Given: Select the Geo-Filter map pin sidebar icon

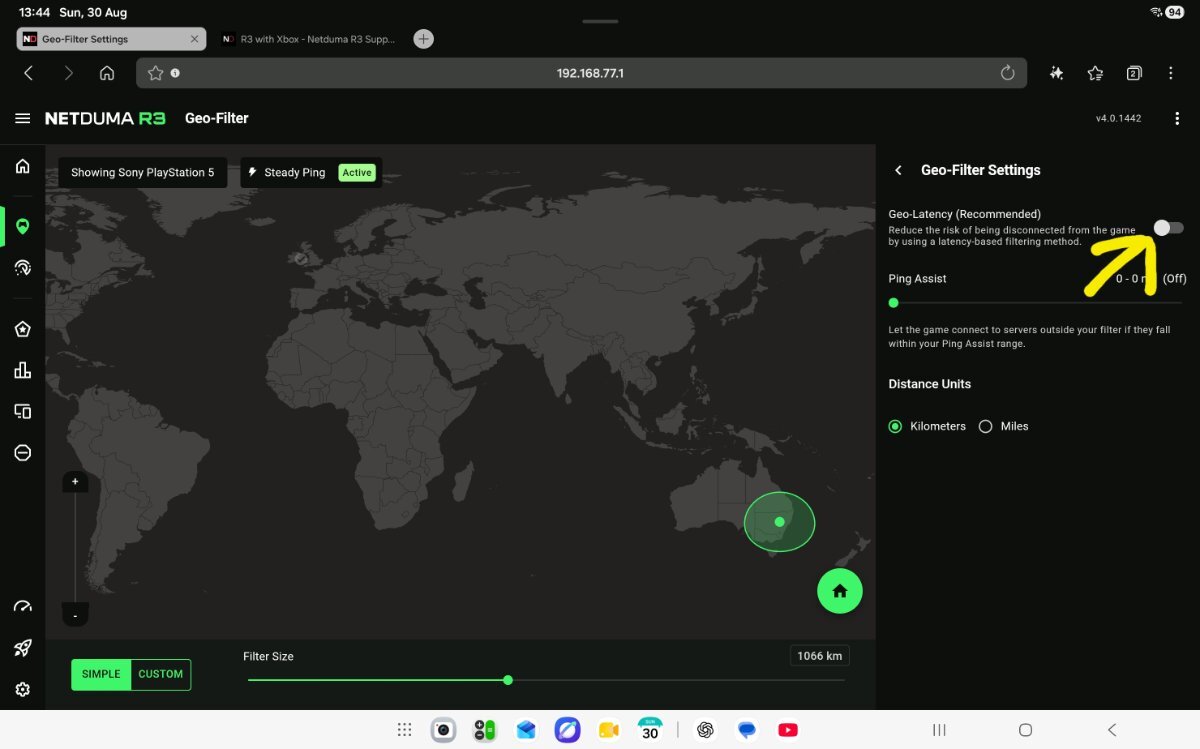Looking at the screenshot, I should (x=22, y=226).
